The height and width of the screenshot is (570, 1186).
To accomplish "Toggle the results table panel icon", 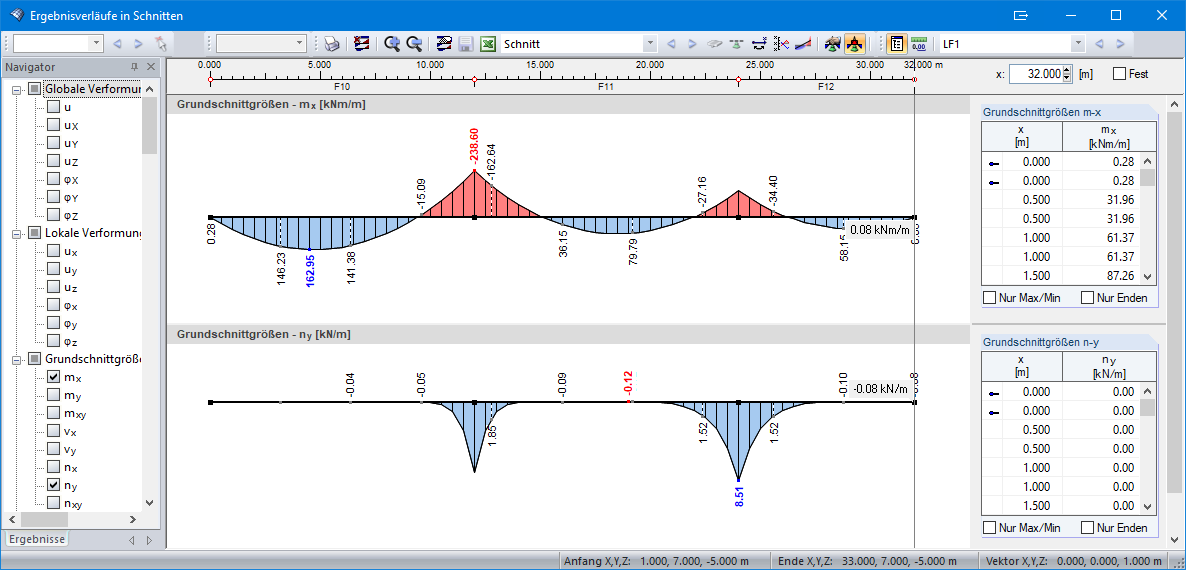I will 896,44.
